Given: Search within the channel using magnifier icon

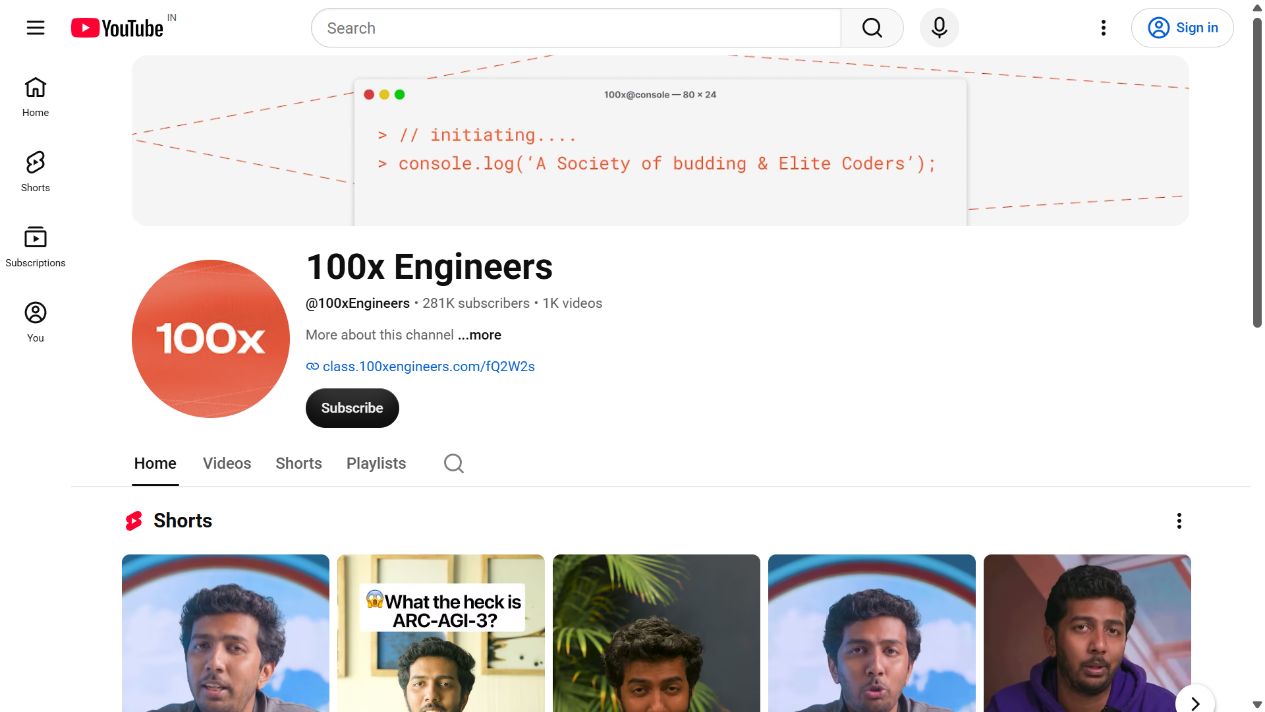Looking at the screenshot, I should (x=454, y=463).
